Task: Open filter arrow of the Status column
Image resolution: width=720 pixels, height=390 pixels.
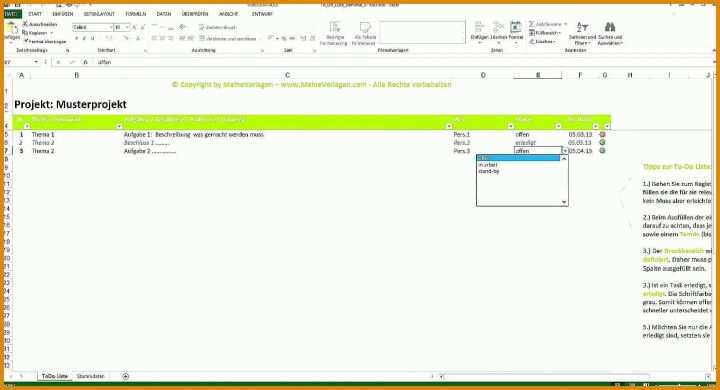Action: tap(558, 126)
